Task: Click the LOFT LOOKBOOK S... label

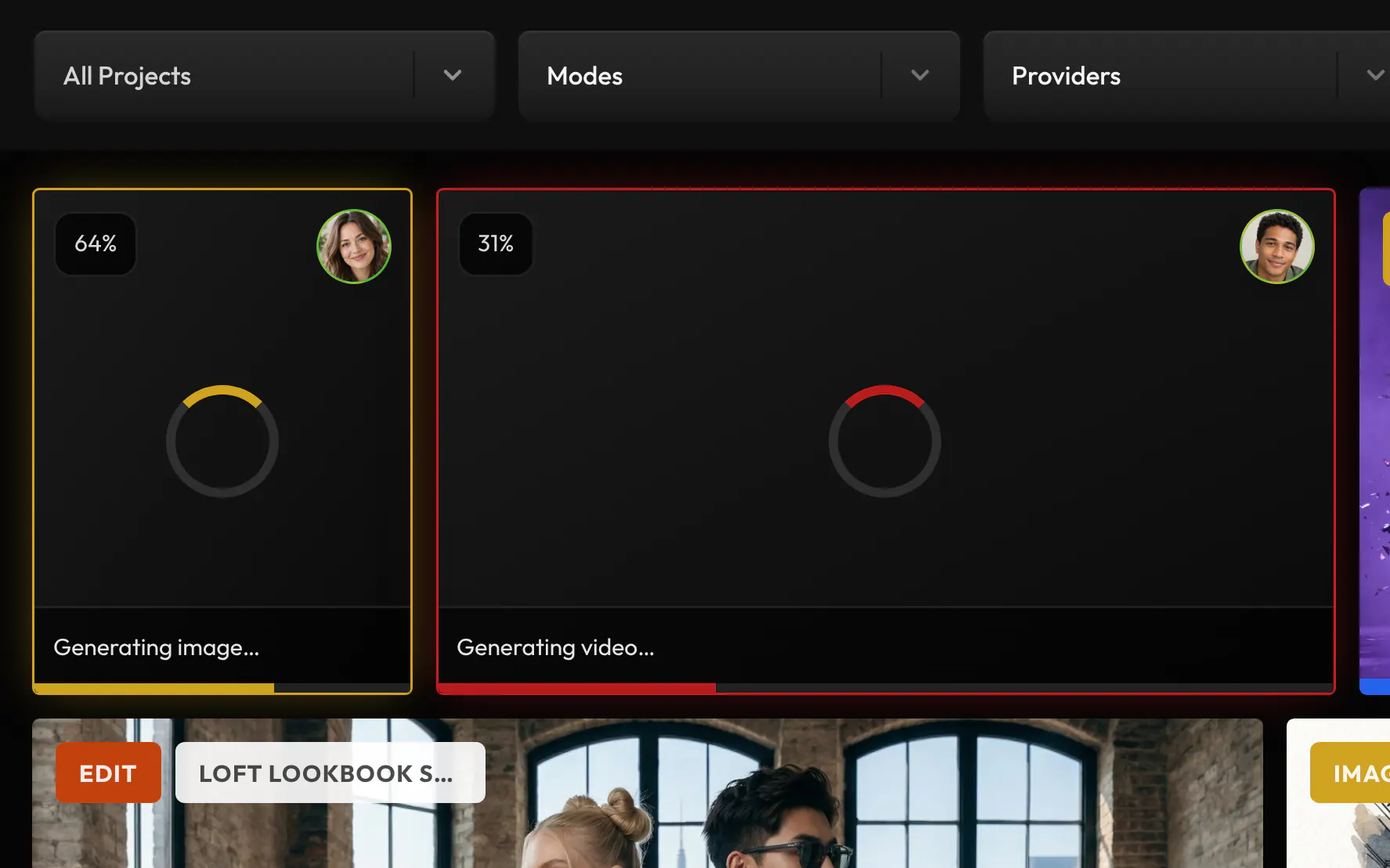Action: click(330, 773)
